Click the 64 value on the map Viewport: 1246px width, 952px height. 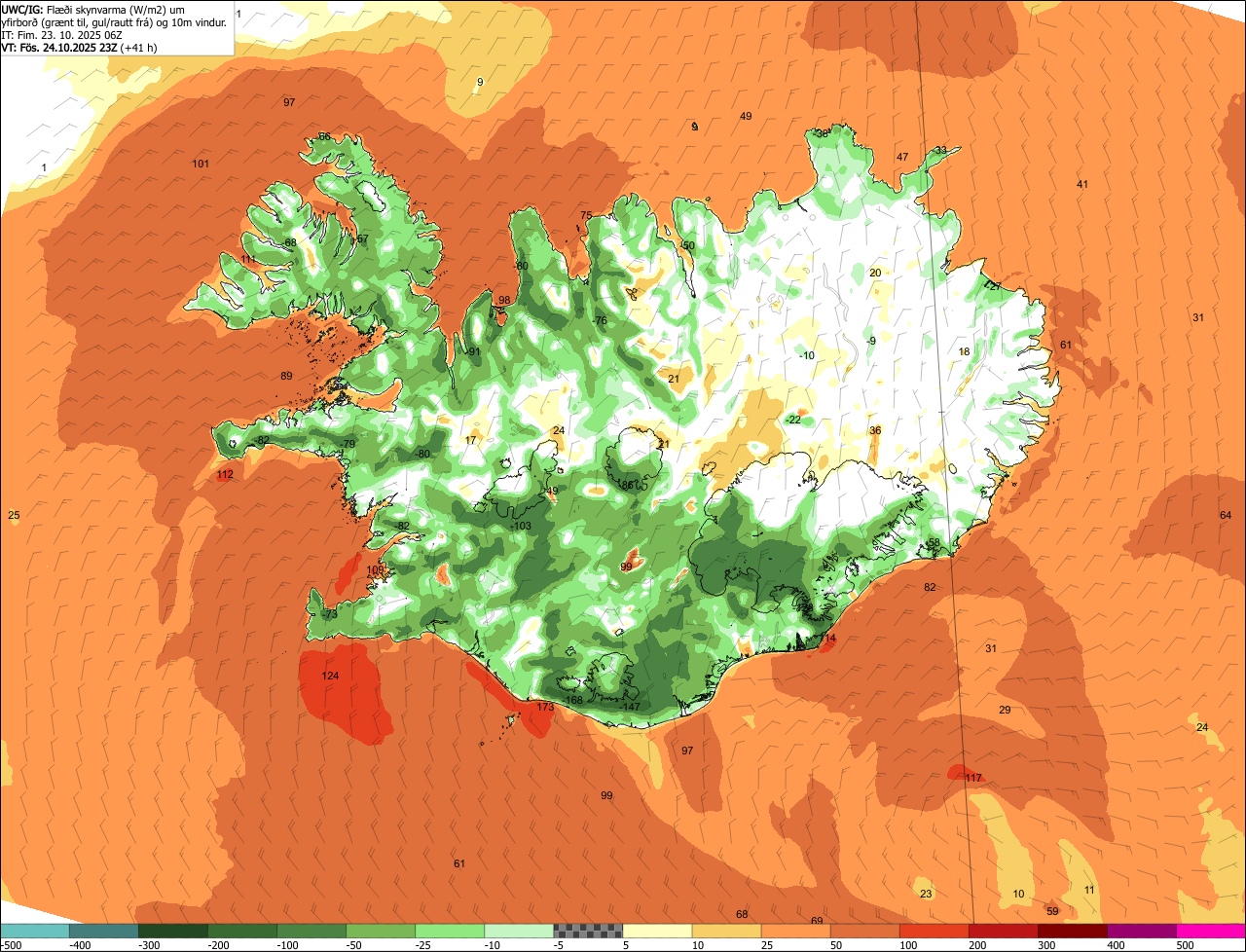tap(1226, 515)
